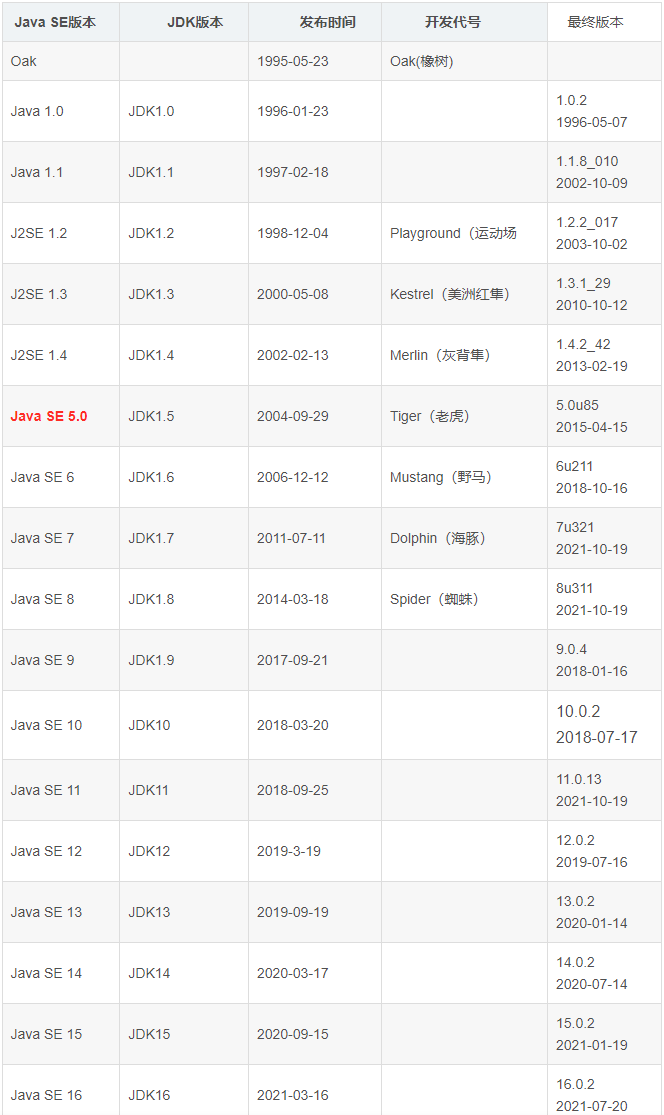Click the Kestrel codename cell
This screenshot has height=1115, width=664.
[x=449, y=294]
